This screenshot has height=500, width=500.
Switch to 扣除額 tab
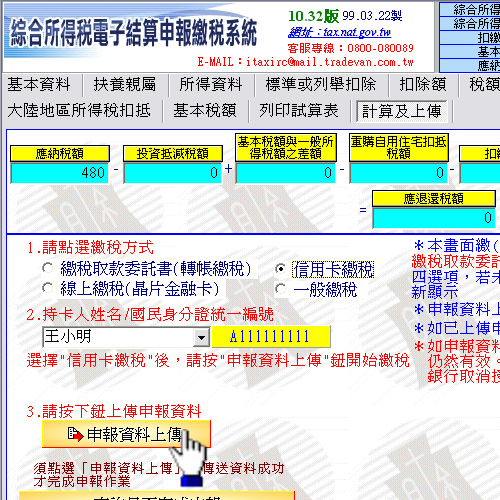point(423,84)
